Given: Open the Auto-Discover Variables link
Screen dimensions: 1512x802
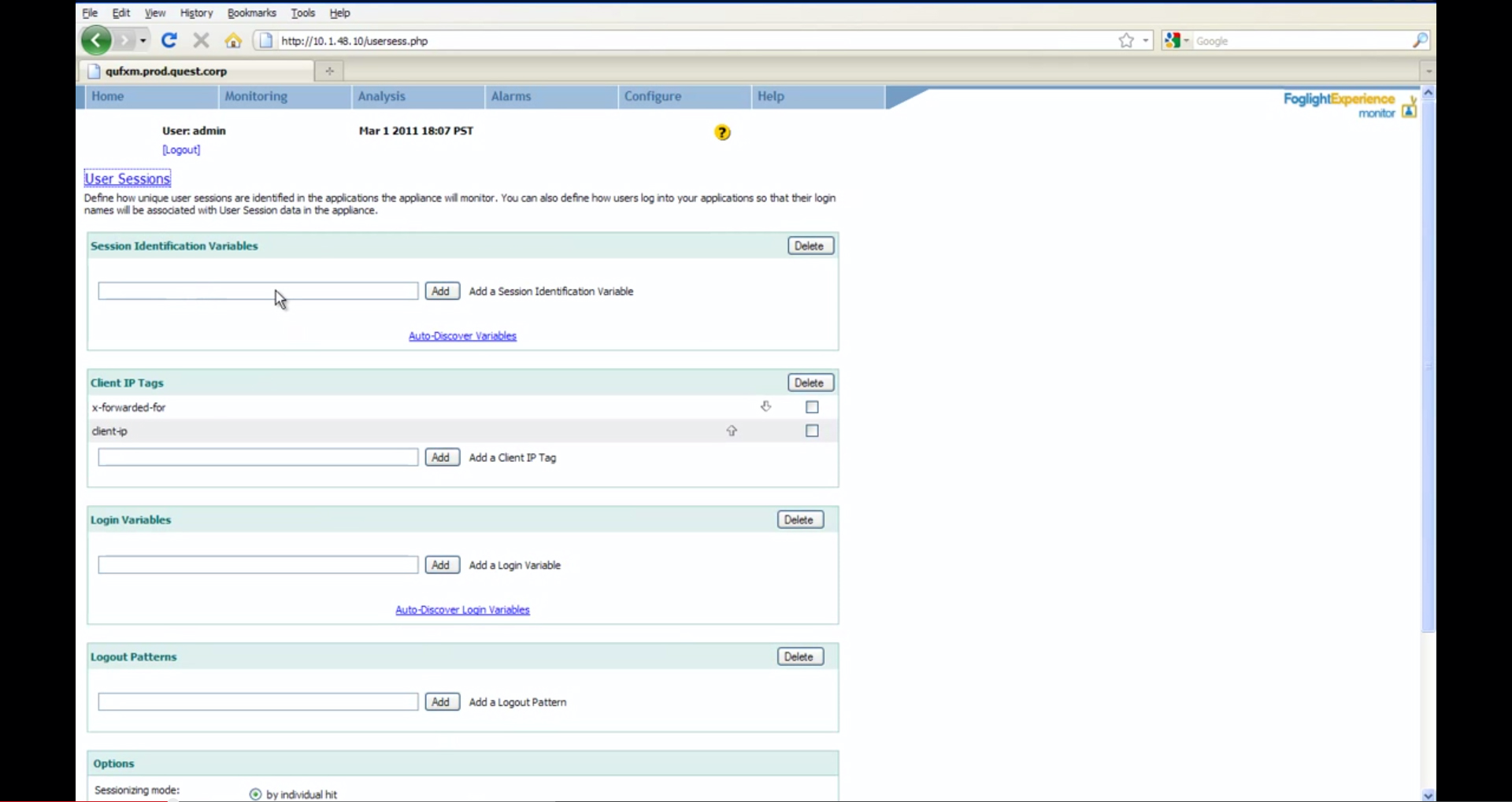Looking at the screenshot, I should pos(462,335).
